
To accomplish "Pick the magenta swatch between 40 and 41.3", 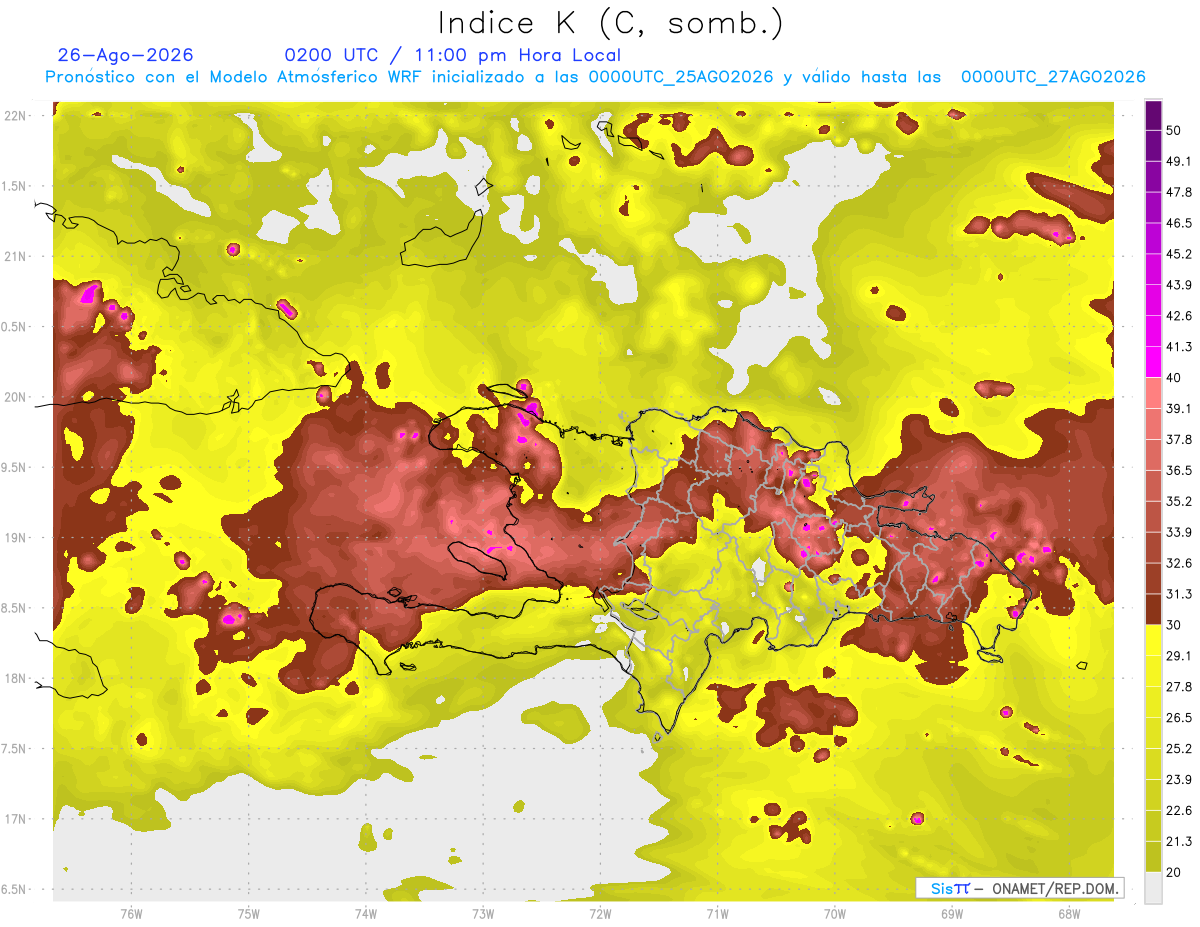I will point(1153,362).
